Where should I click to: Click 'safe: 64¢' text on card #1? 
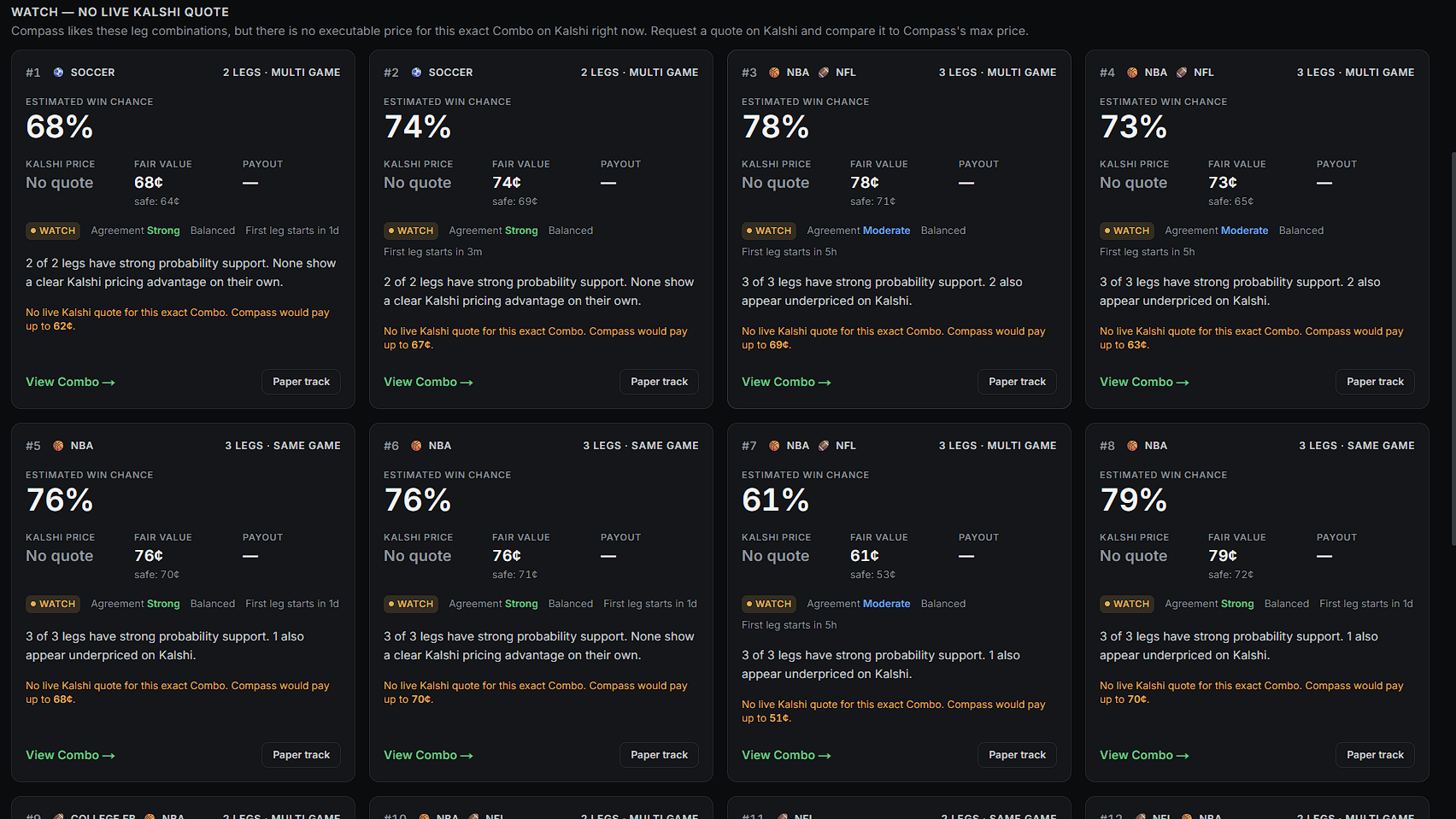[x=156, y=202]
